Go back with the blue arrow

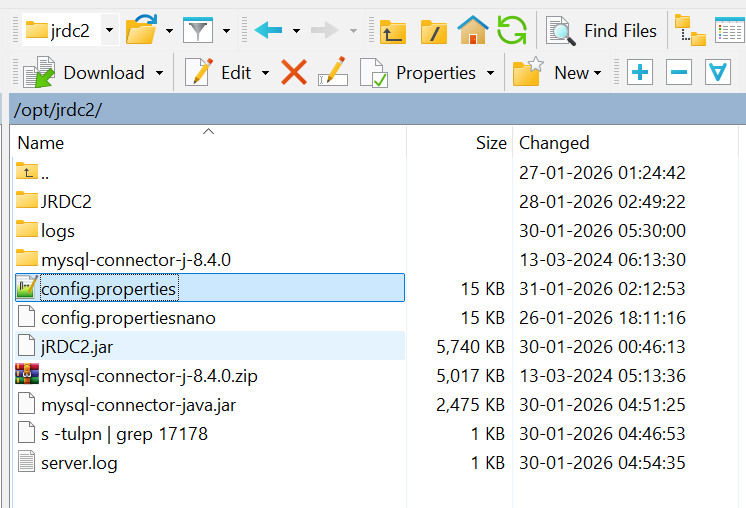tap(268, 30)
